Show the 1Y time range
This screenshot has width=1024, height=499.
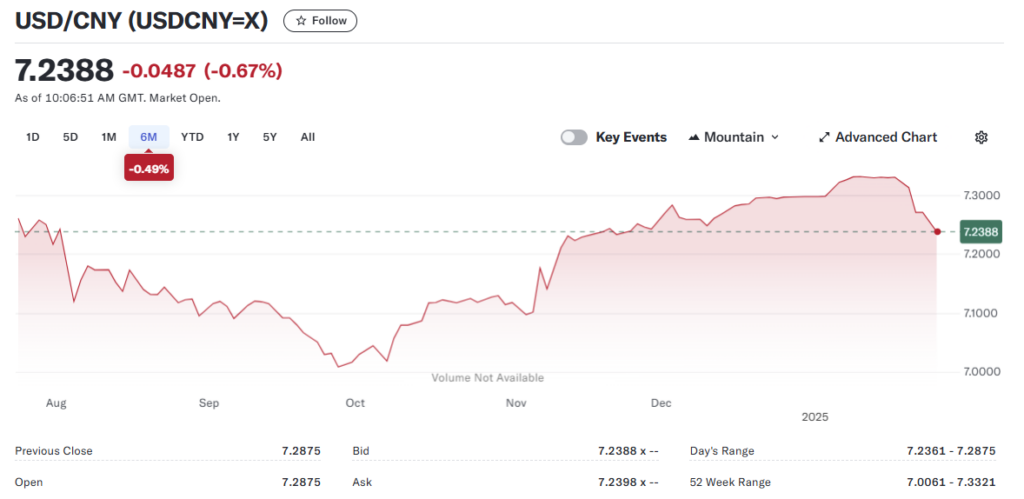(x=233, y=137)
